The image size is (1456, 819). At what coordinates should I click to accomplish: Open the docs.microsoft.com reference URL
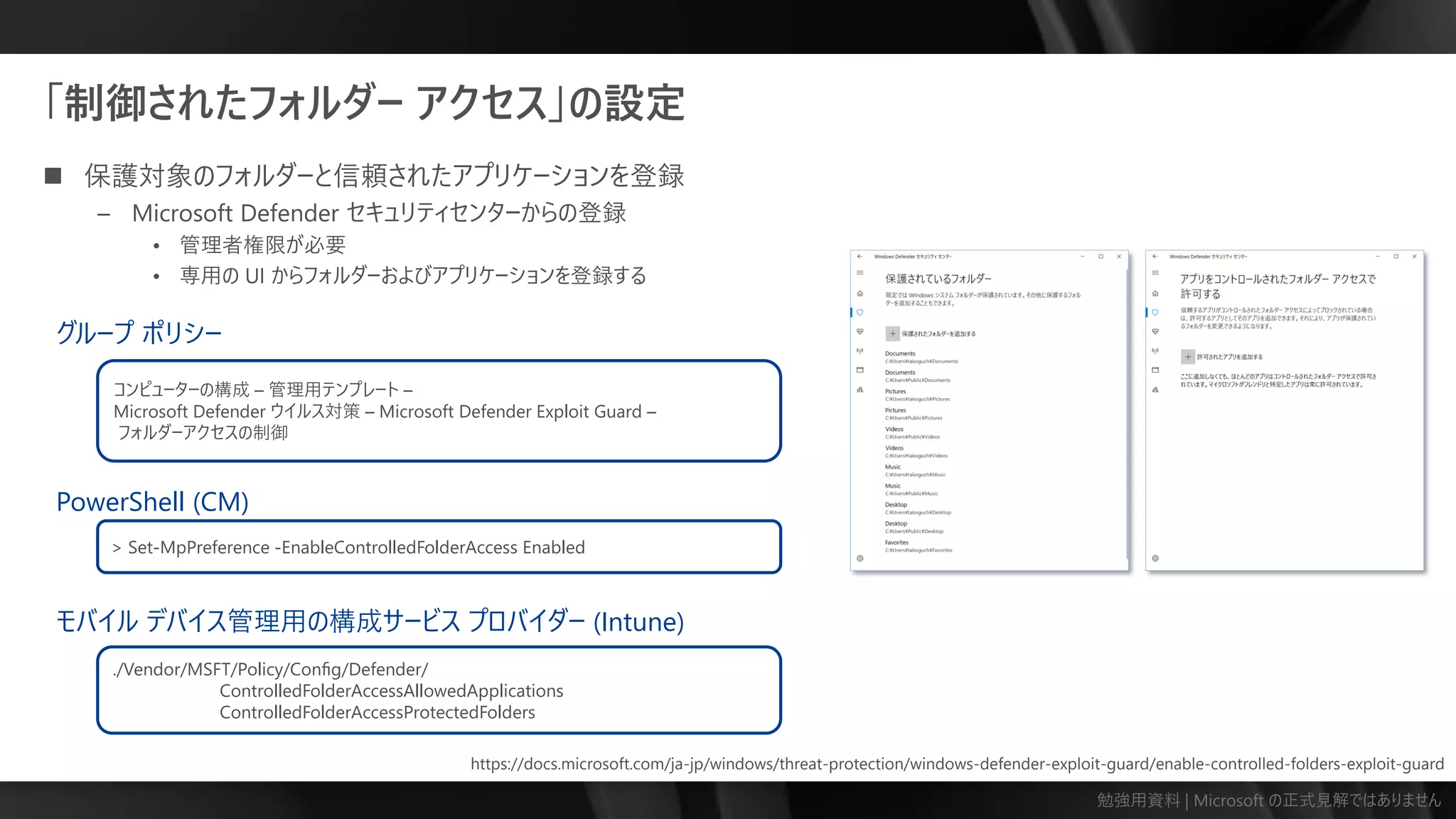coord(957,764)
